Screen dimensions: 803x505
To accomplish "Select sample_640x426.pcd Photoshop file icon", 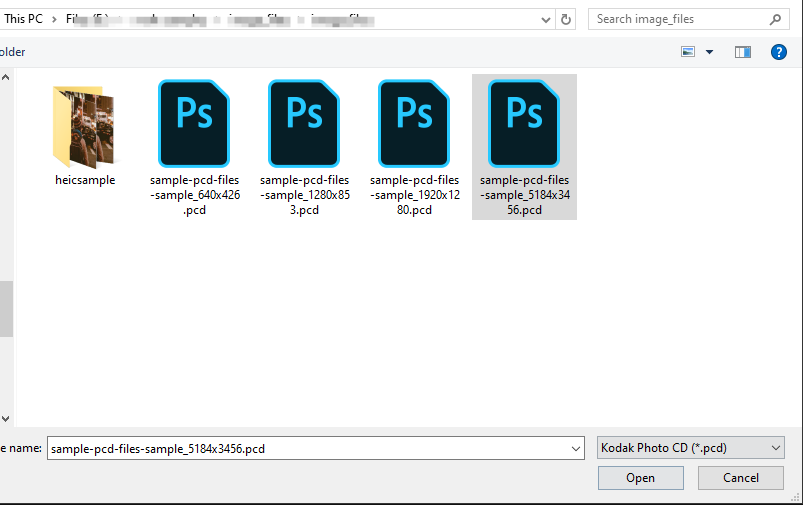I will [194, 123].
